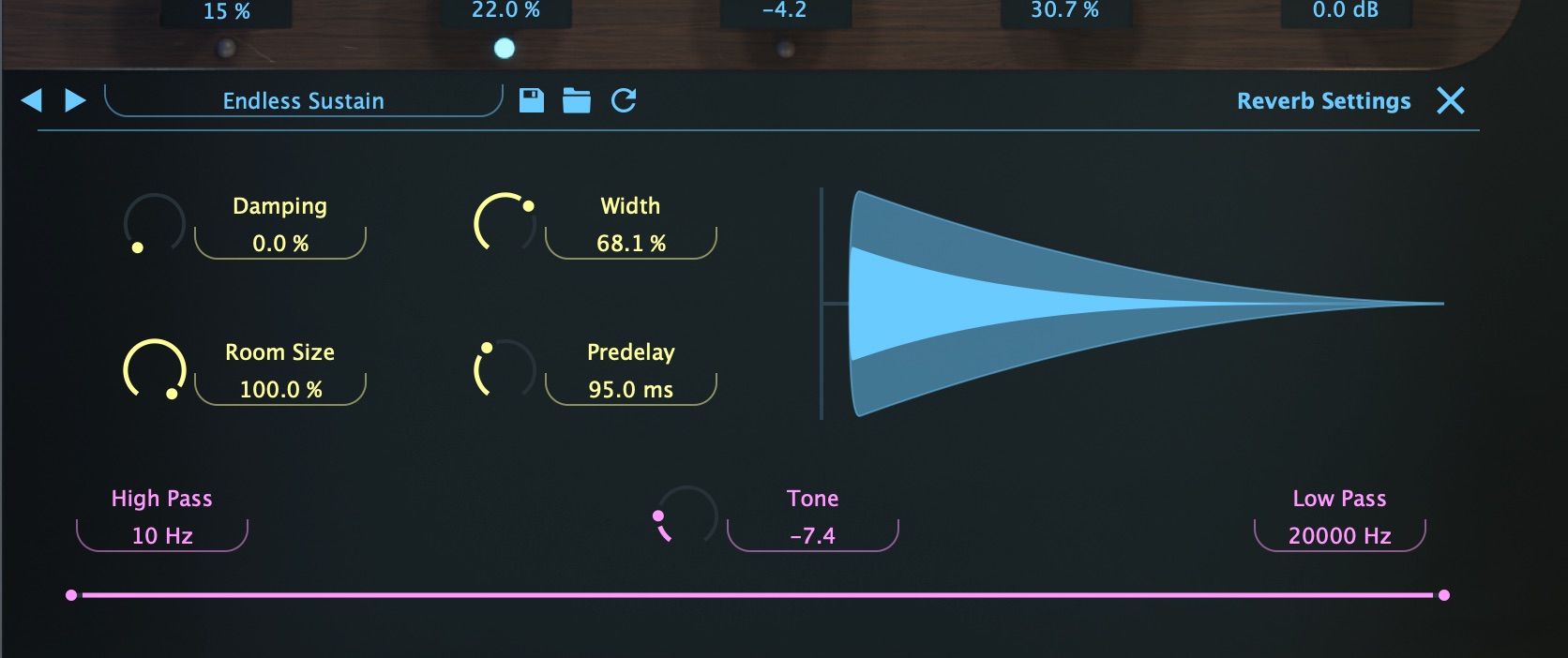The image size is (1568, 658).
Task: Reset the preset with the reload icon
Action: (x=624, y=100)
